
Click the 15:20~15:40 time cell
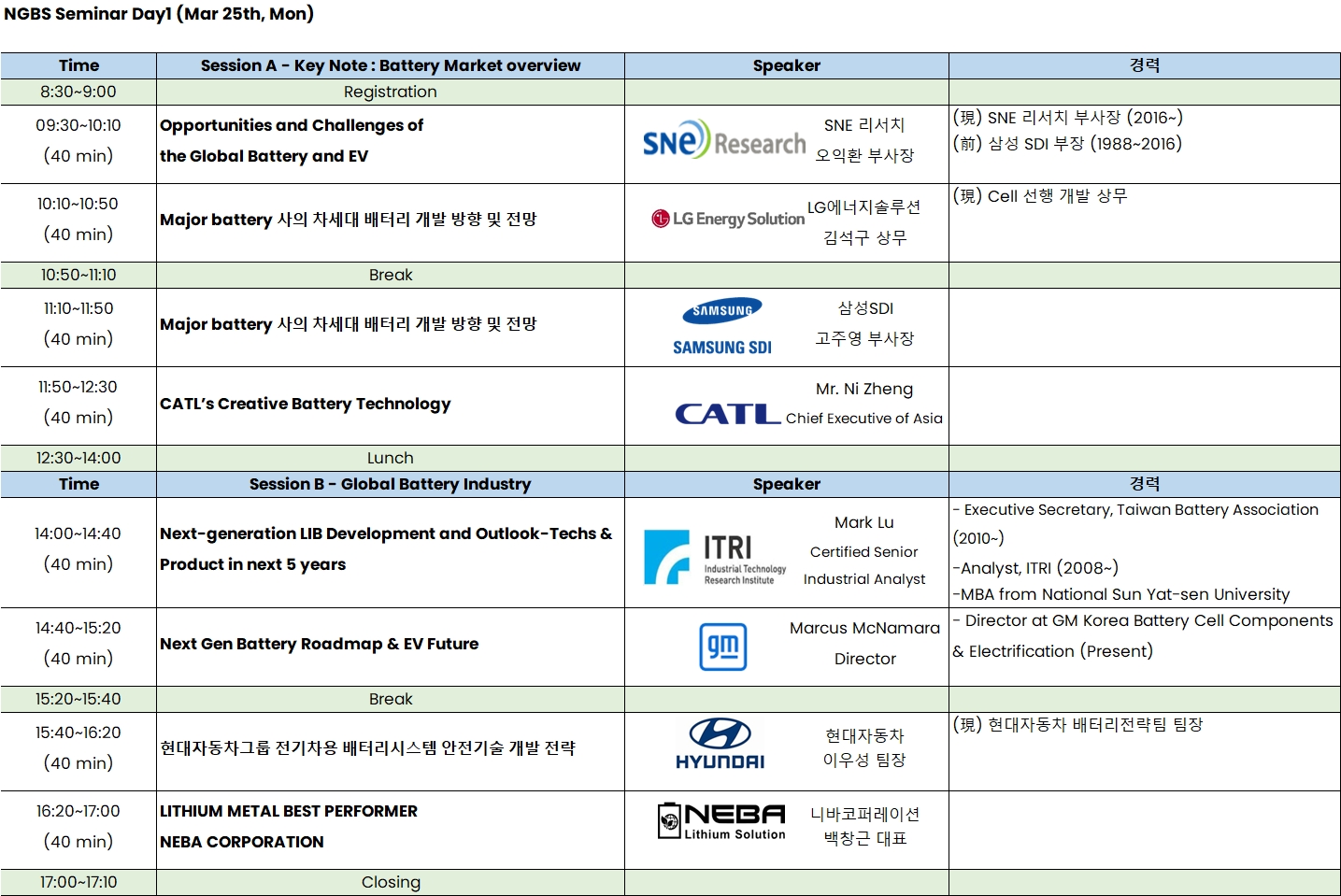(x=78, y=699)
